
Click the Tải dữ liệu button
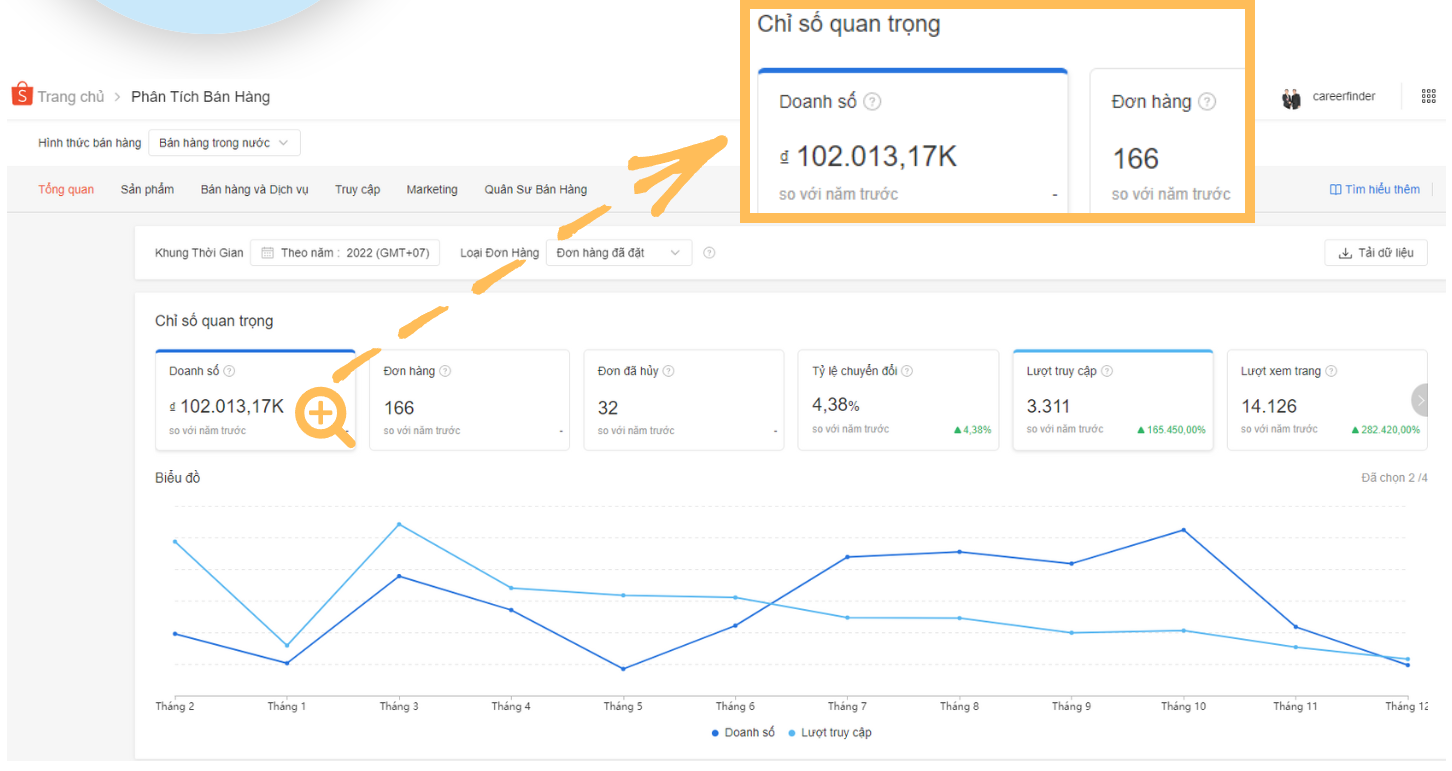pos(1375,253)
